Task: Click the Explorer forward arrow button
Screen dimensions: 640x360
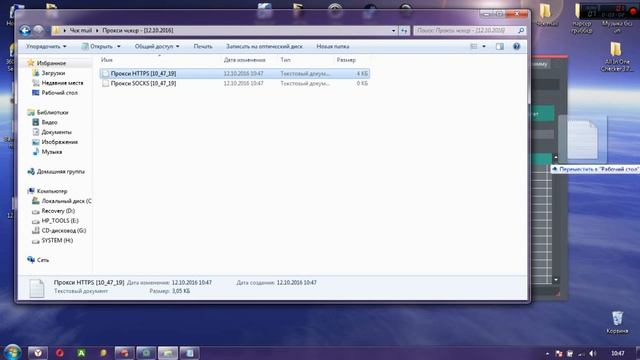Action: click(38, 30)
